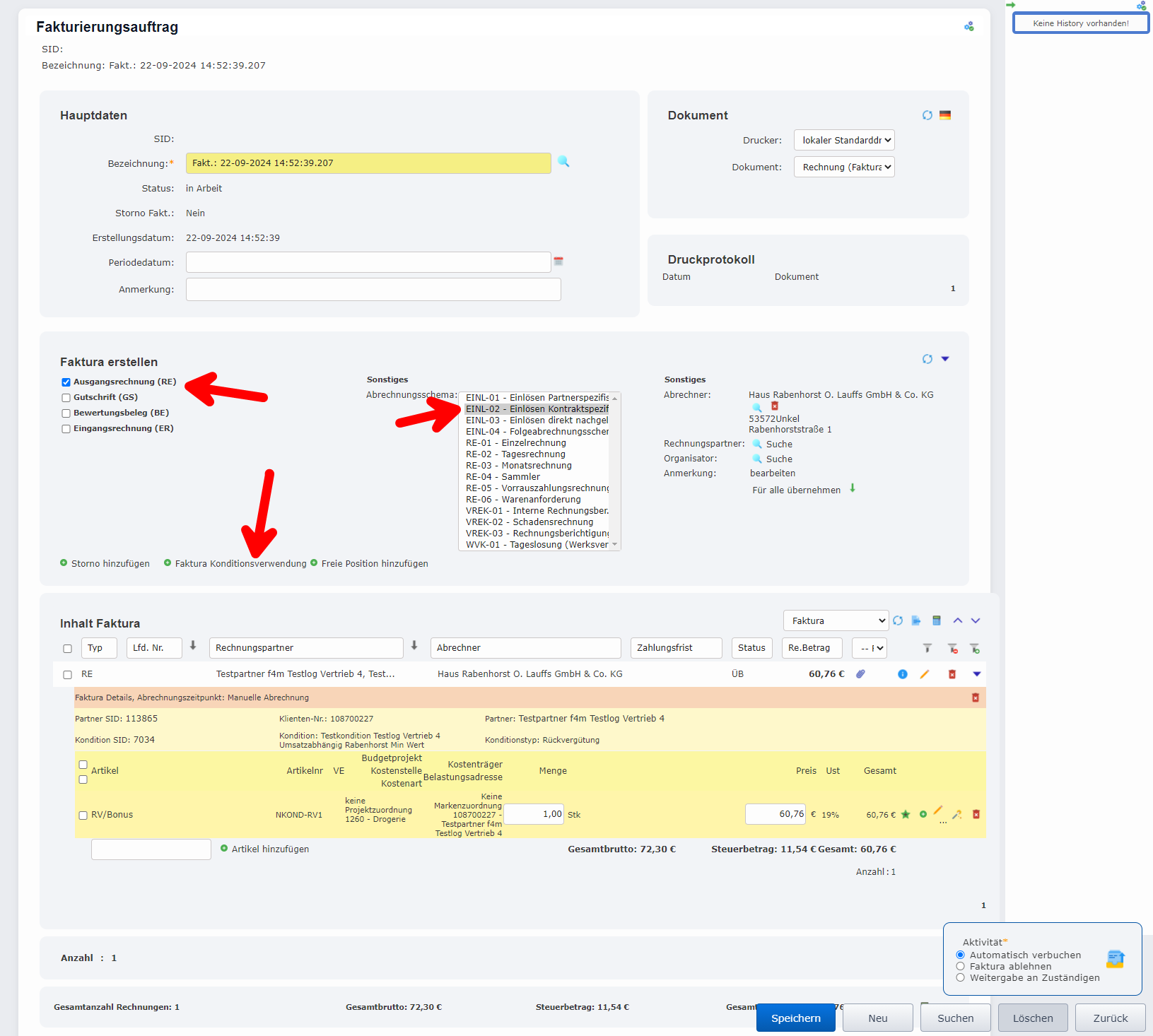
Task: Uncheck the Ausgangsrechnung (RE) checkbox
Action: [x=66, y=382]
